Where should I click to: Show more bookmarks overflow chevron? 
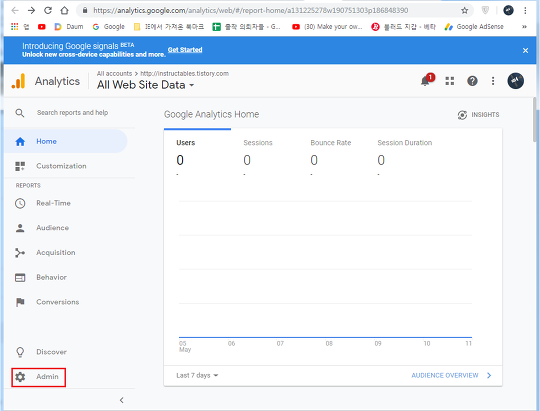tap(524, 27)
